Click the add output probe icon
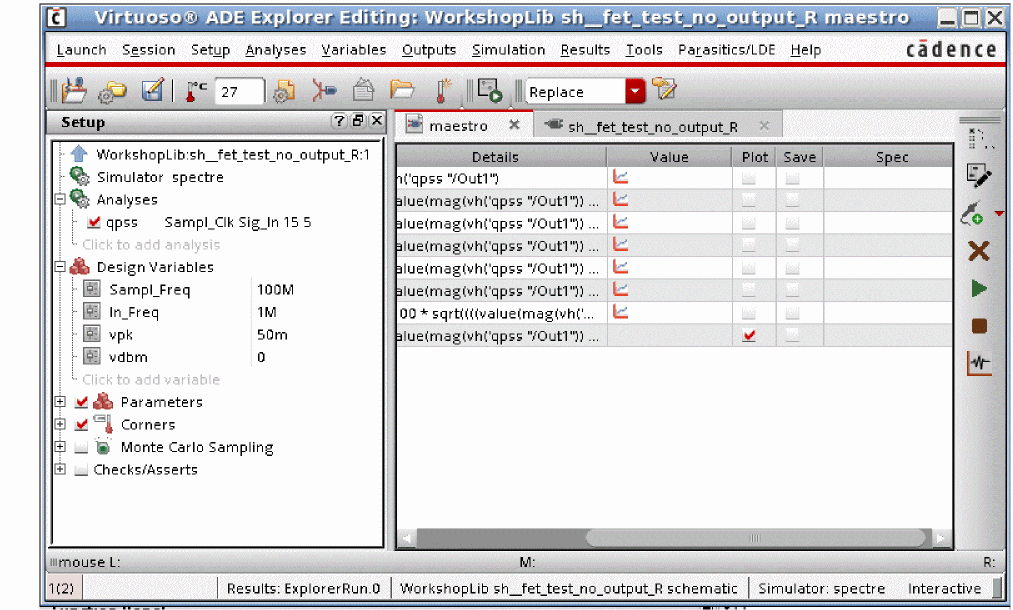This screenshot has height=610, width=1013. (974, 213)
